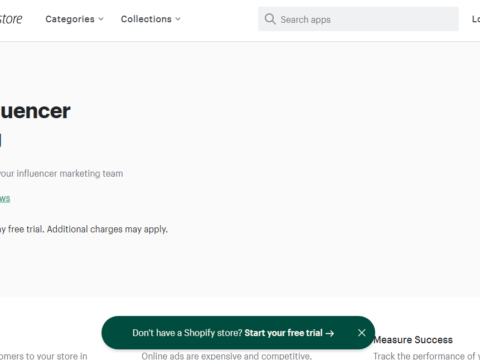
Task: Open the partially visible reviews link
Action: coord(5,199)
